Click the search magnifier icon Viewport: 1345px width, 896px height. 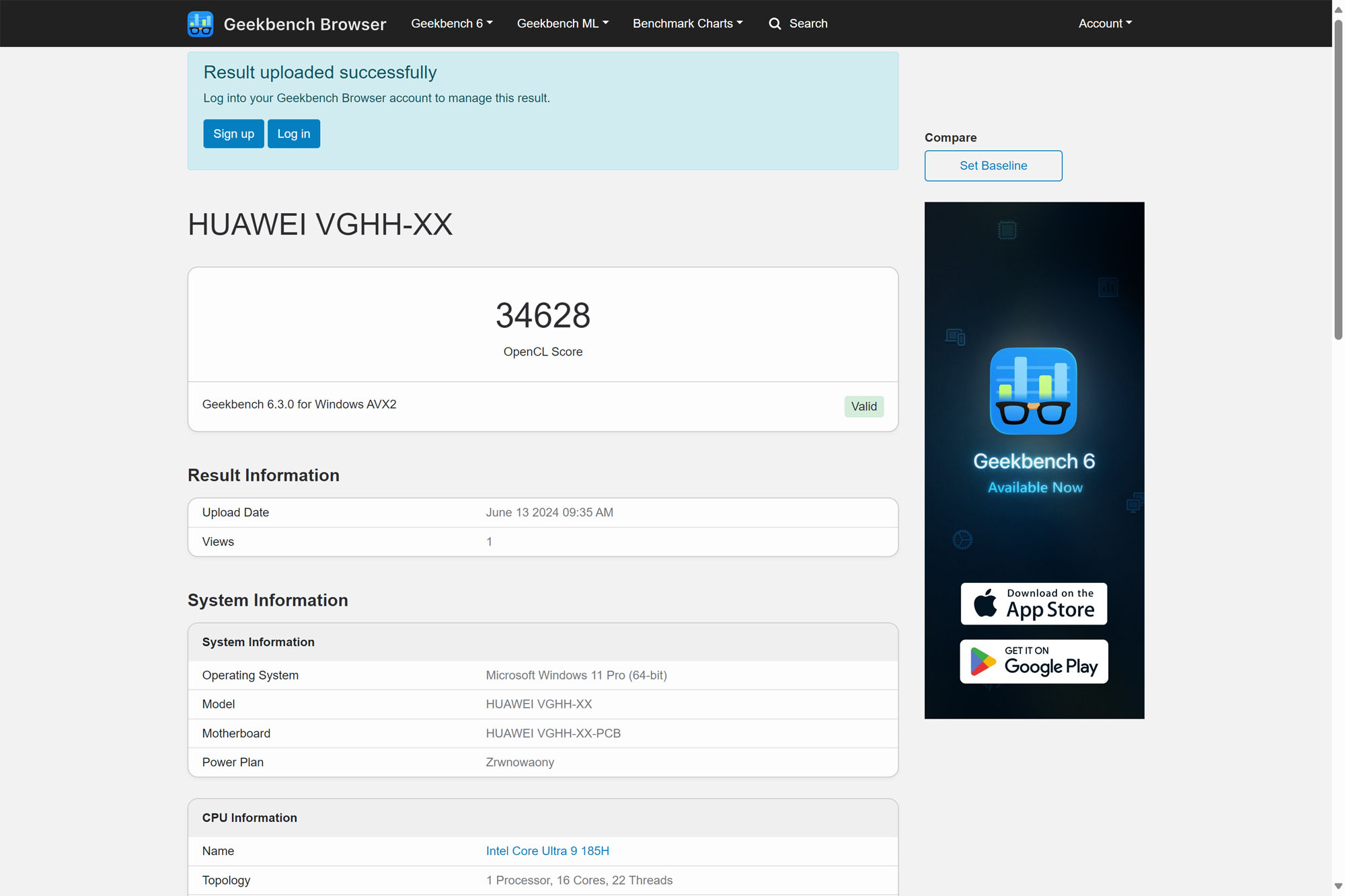click(x=775, y=24)
